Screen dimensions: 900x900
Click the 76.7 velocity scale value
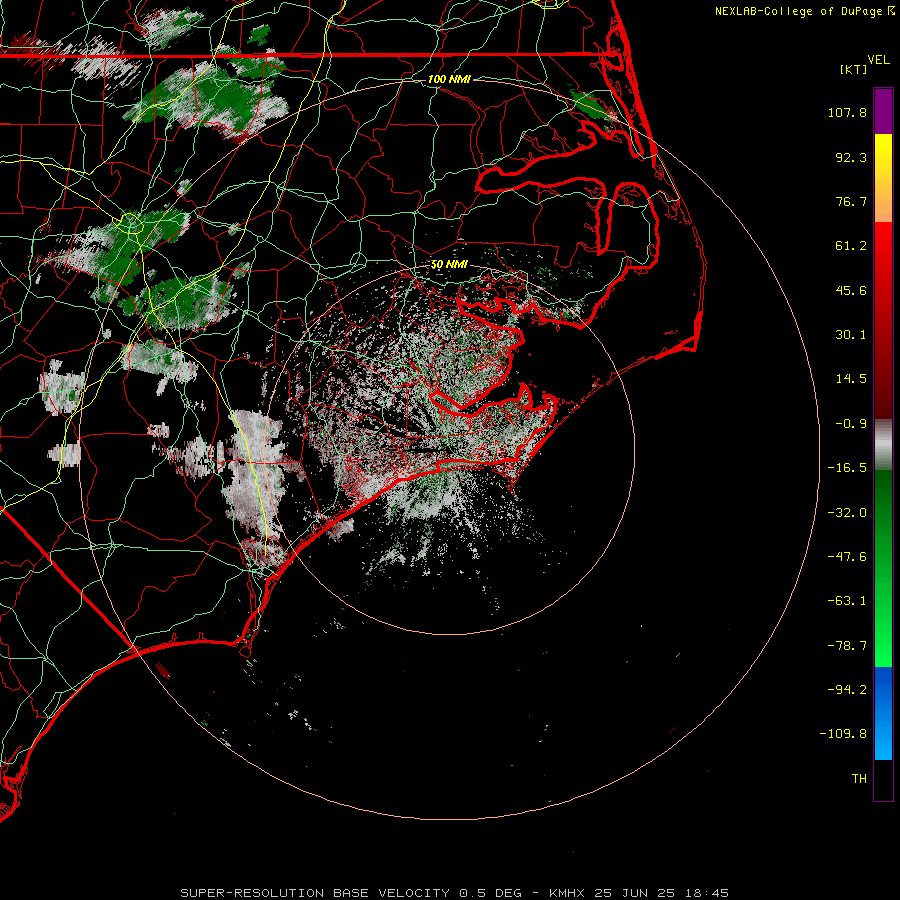[x=851, y=201]
